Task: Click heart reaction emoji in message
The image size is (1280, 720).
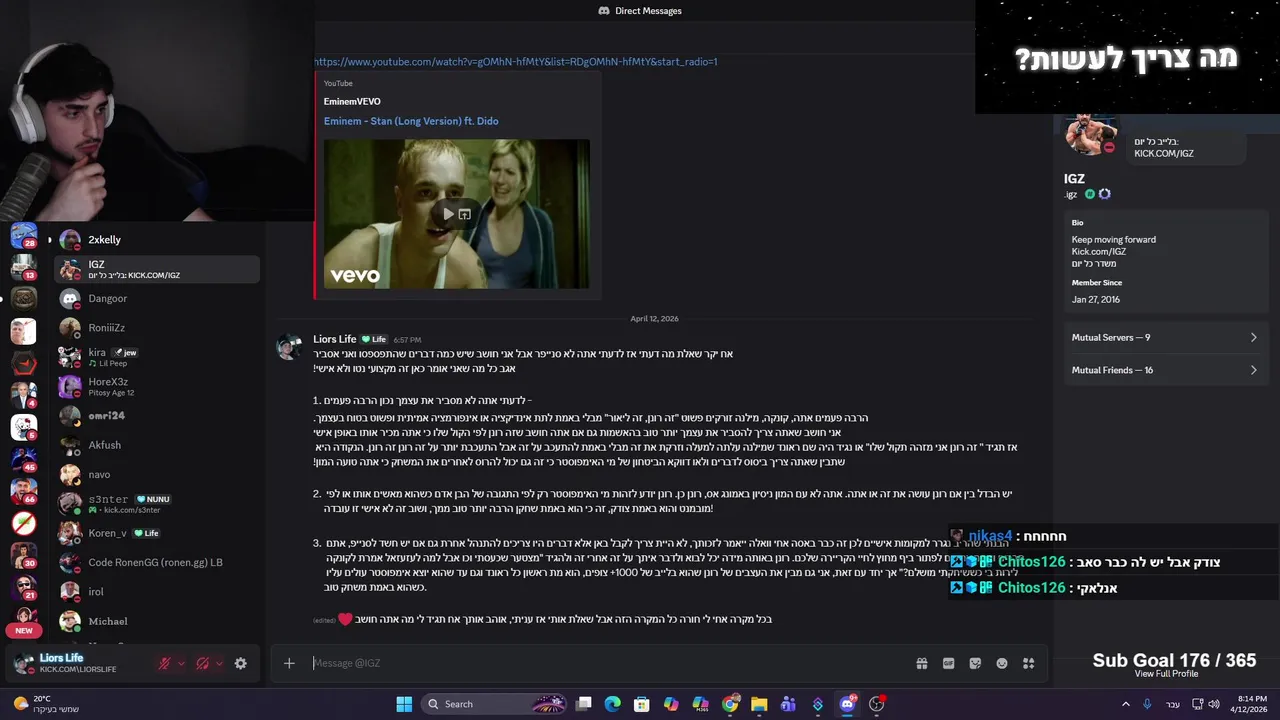Action: coord(345,619)
